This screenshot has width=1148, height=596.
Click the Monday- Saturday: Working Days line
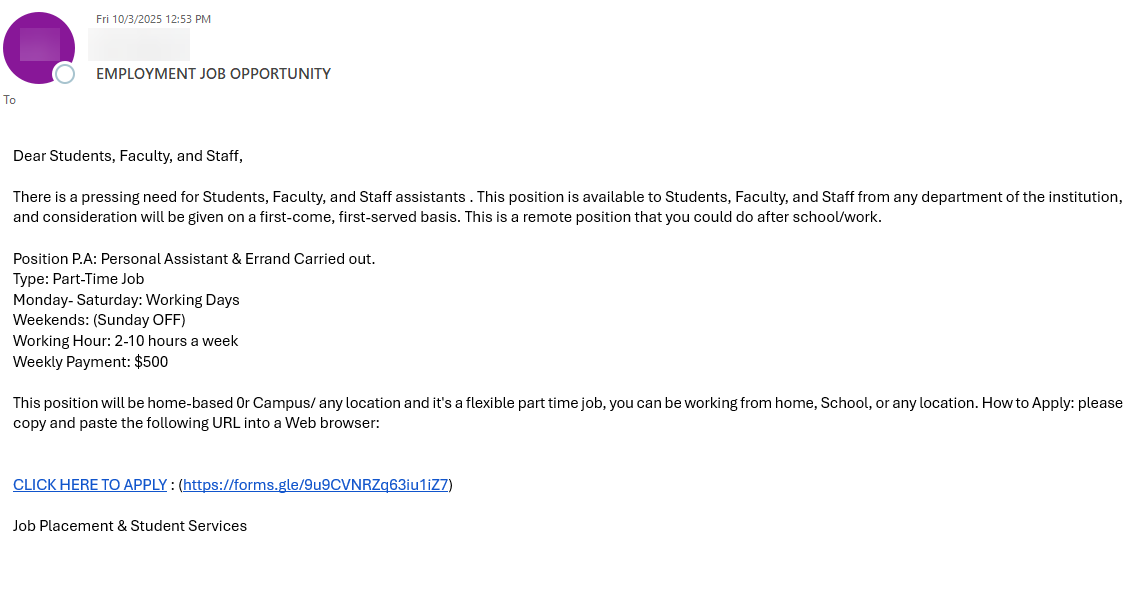click(126, 300)
